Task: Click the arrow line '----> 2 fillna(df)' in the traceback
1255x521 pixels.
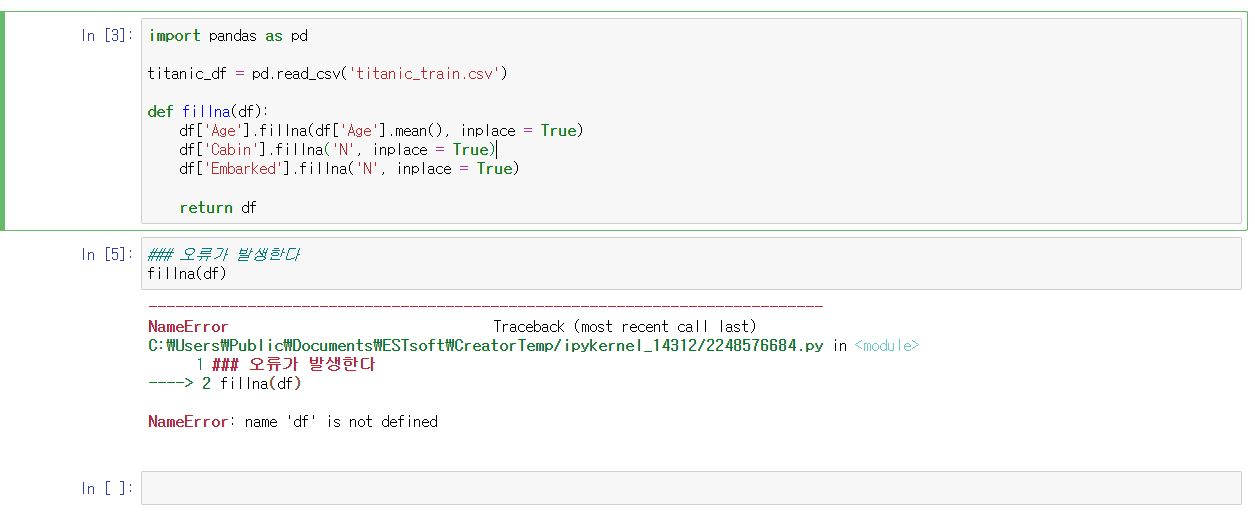Action: tap(224, 384)
